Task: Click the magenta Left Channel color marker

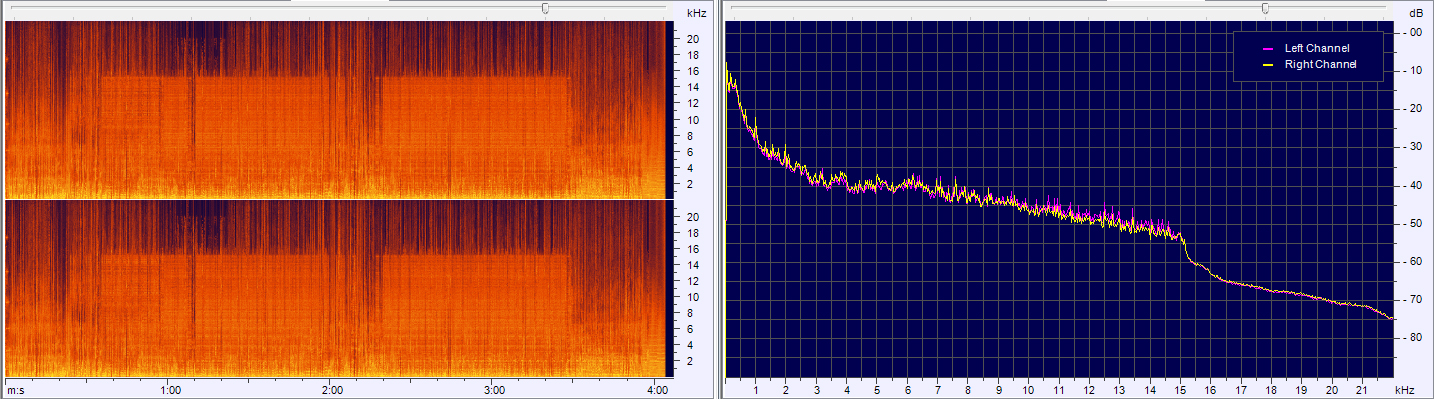Action: pos(1267,49)
